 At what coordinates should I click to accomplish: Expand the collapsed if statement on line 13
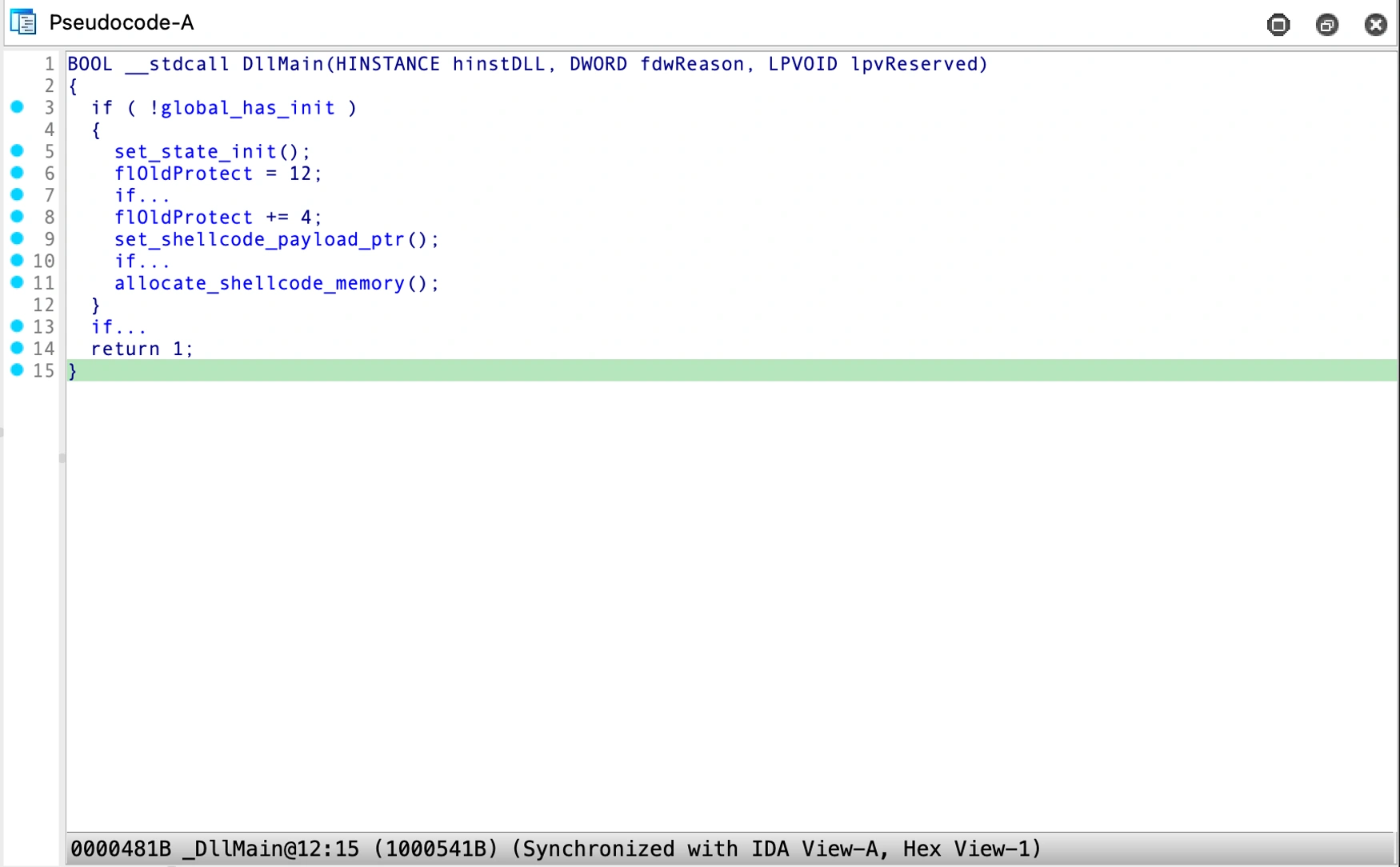[x=118, y=326]
